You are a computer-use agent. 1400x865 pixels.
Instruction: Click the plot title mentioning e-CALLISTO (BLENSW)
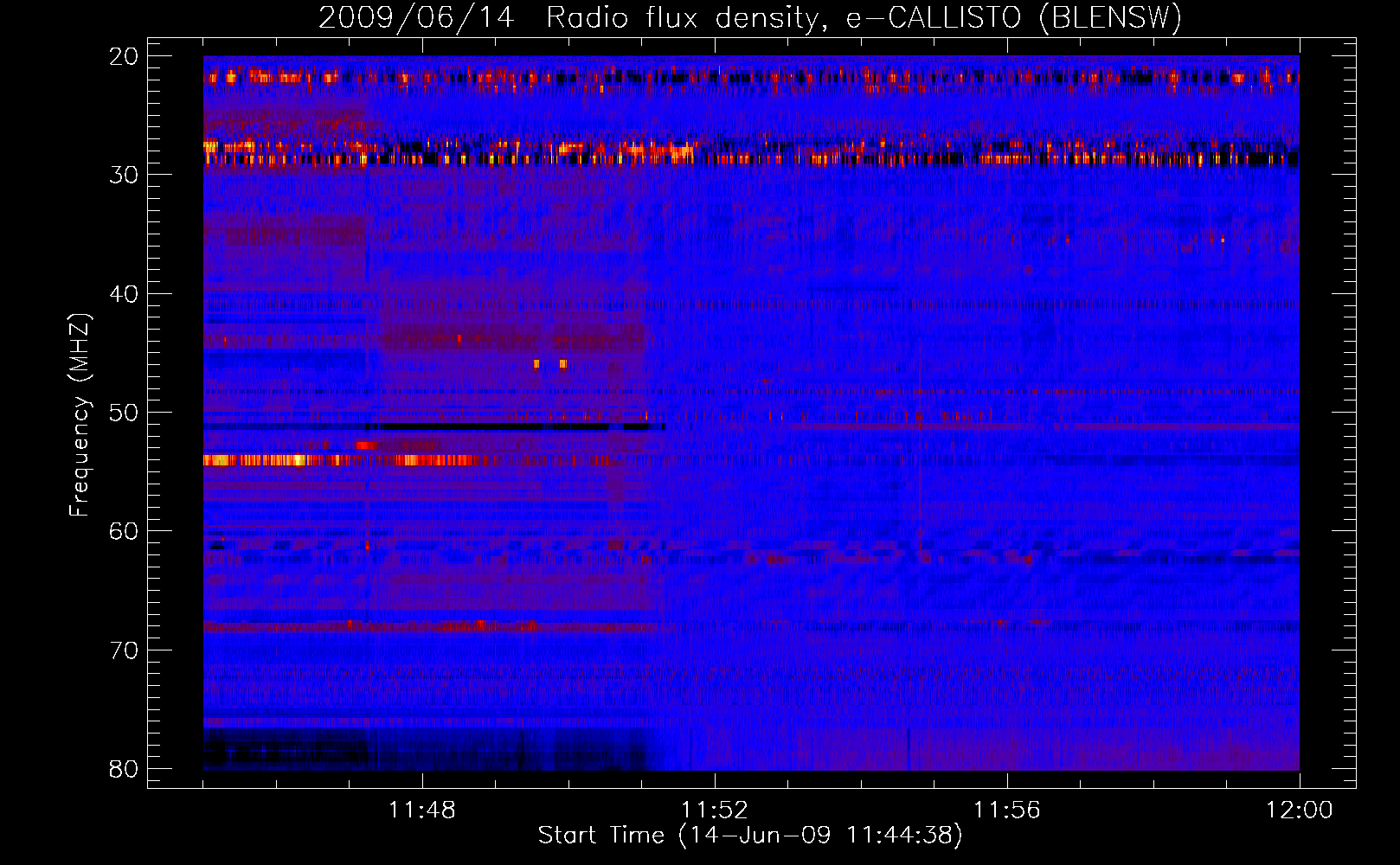[x=750, y=17]
